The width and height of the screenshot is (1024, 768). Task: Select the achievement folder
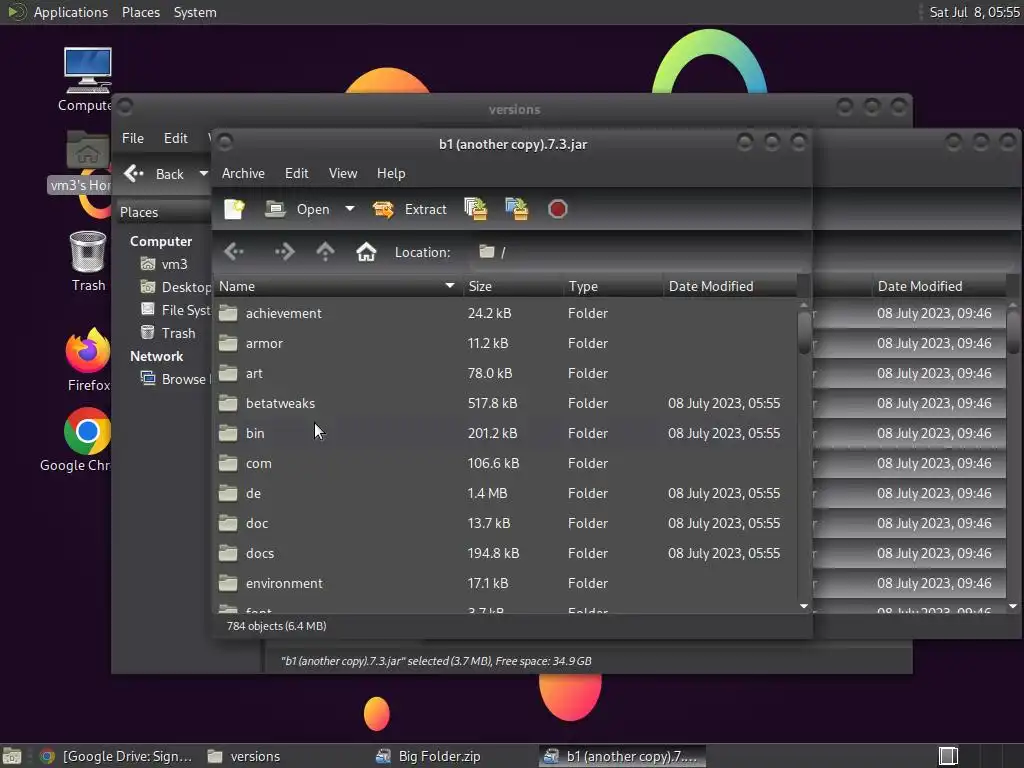pyautogui.click(x=505, y=313)
